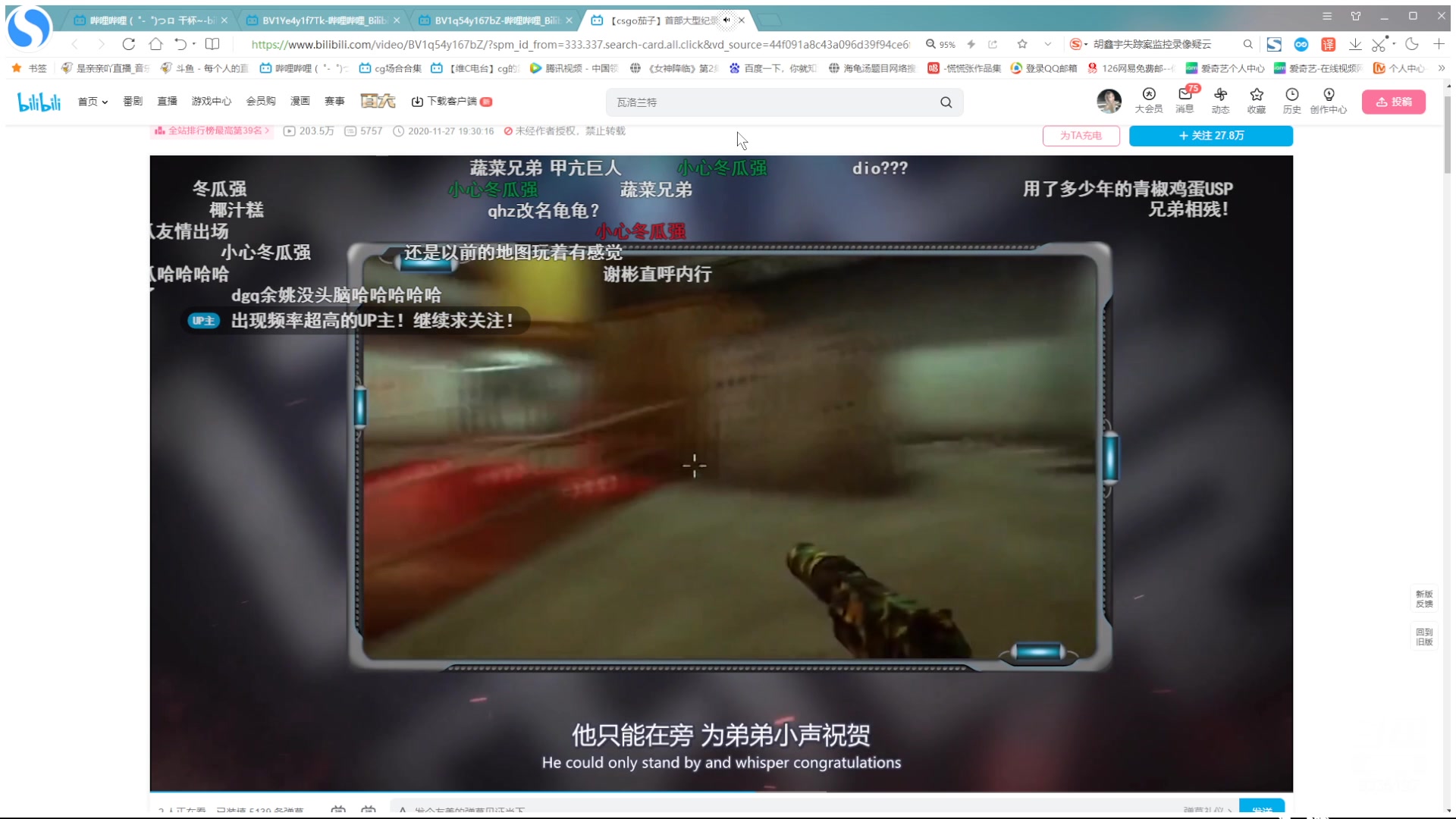Toggle night mode moon icon
The height and width of the screenshot is (819, 1456).
[x=1412, y=44]
